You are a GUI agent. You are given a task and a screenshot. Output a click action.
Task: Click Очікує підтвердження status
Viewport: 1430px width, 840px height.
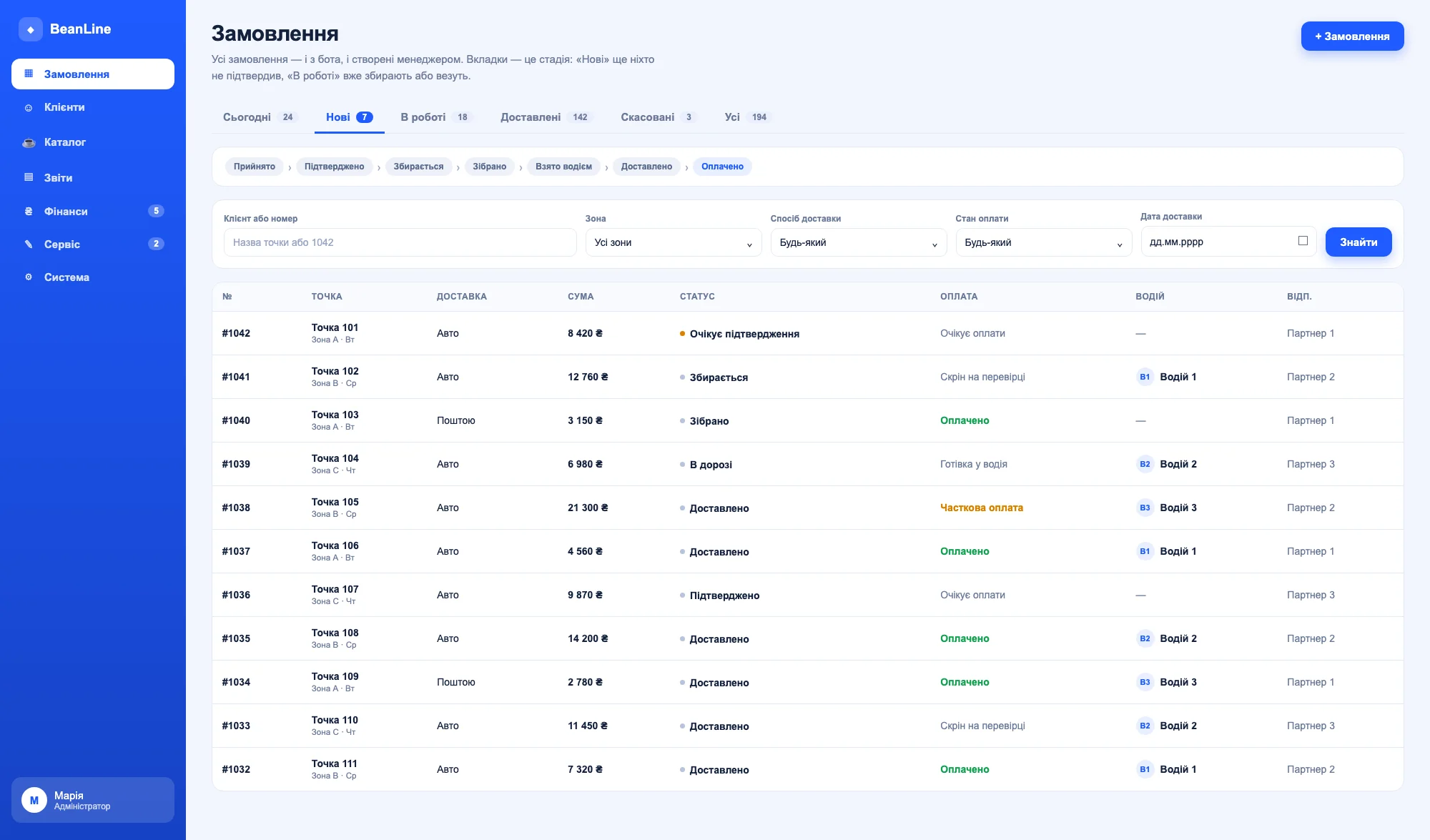click(x=739, y=334)
